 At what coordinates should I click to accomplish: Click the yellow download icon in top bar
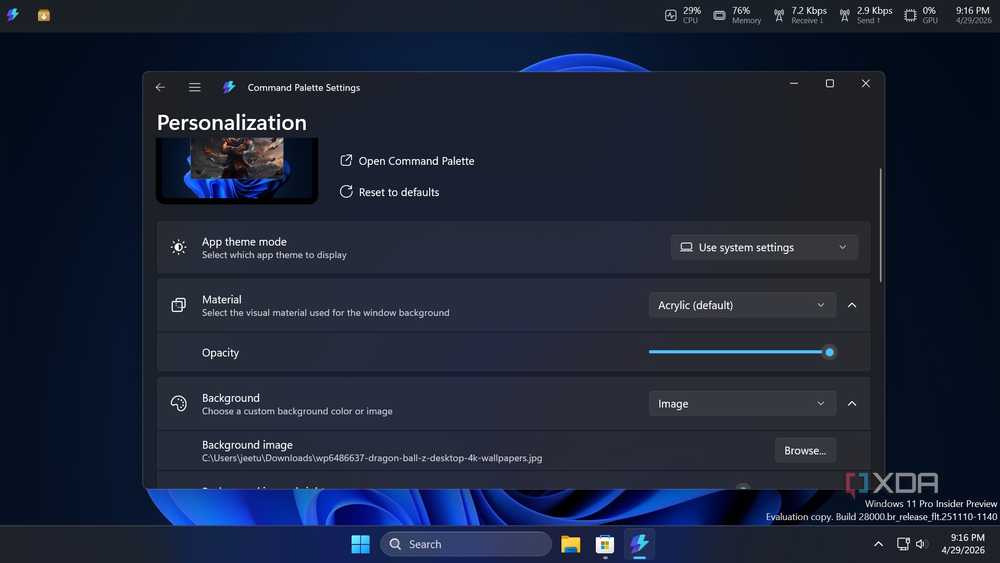click(43, 15)
